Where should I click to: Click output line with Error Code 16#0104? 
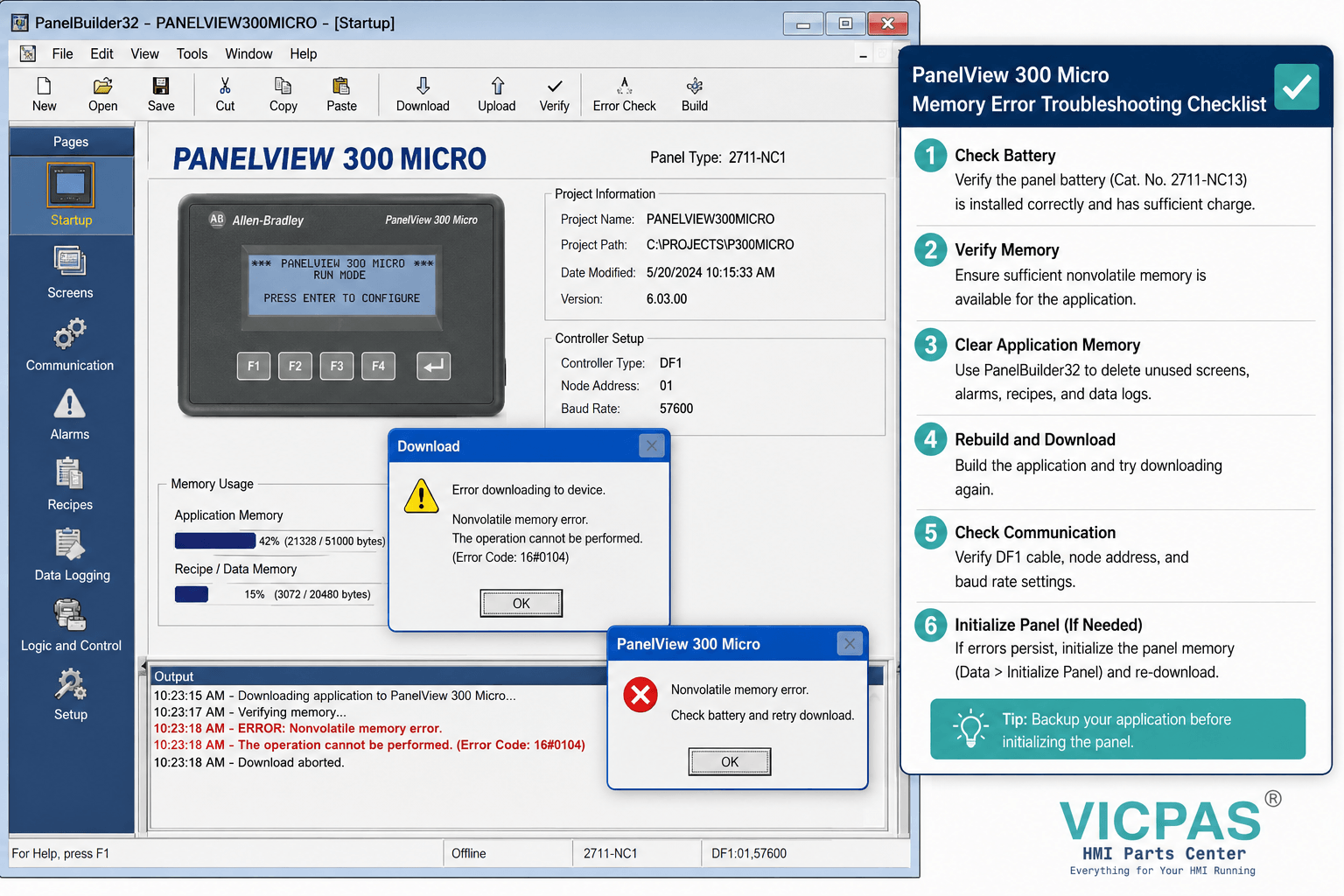(369, 745)
